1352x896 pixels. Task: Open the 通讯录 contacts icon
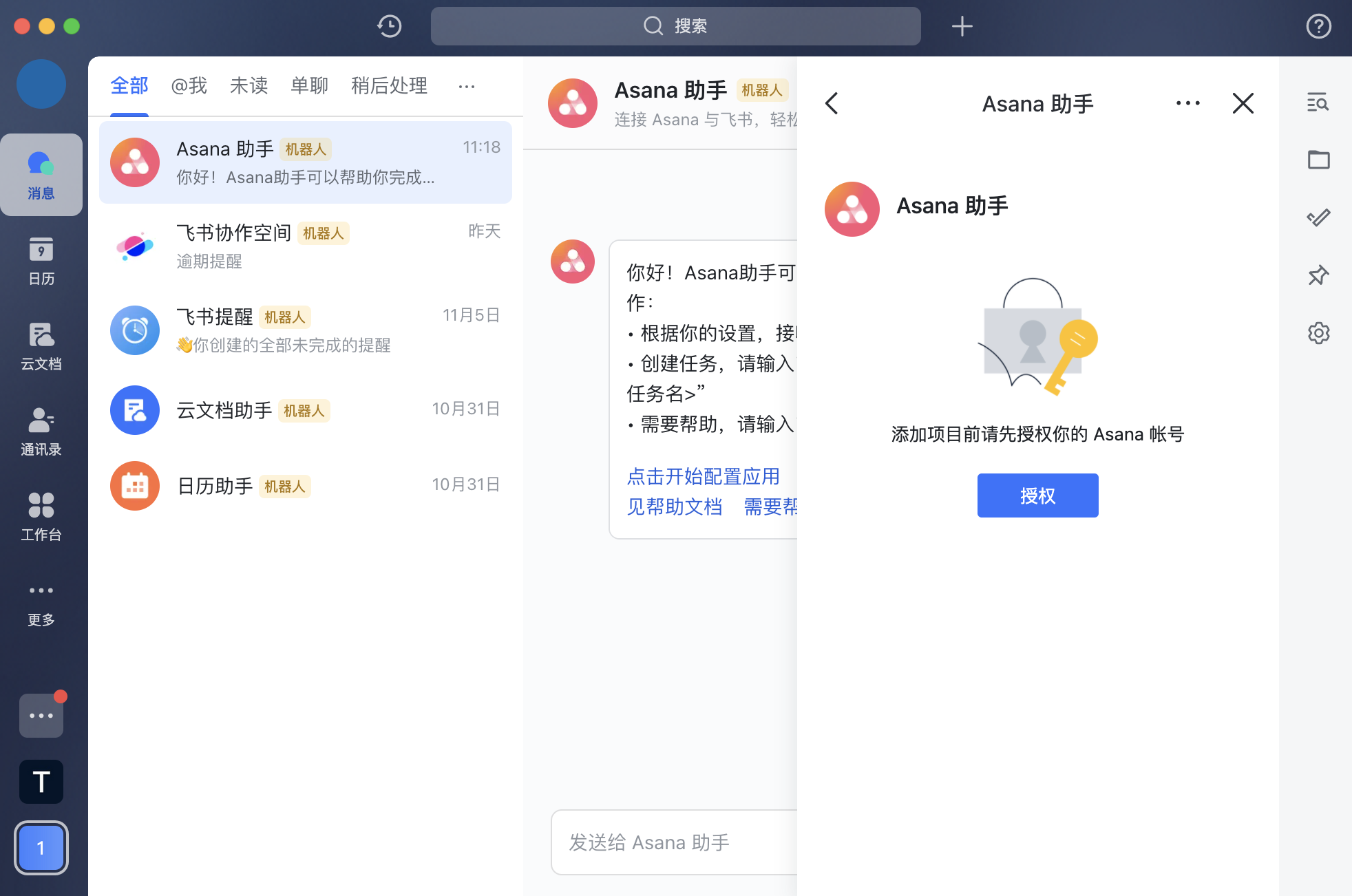41,432
